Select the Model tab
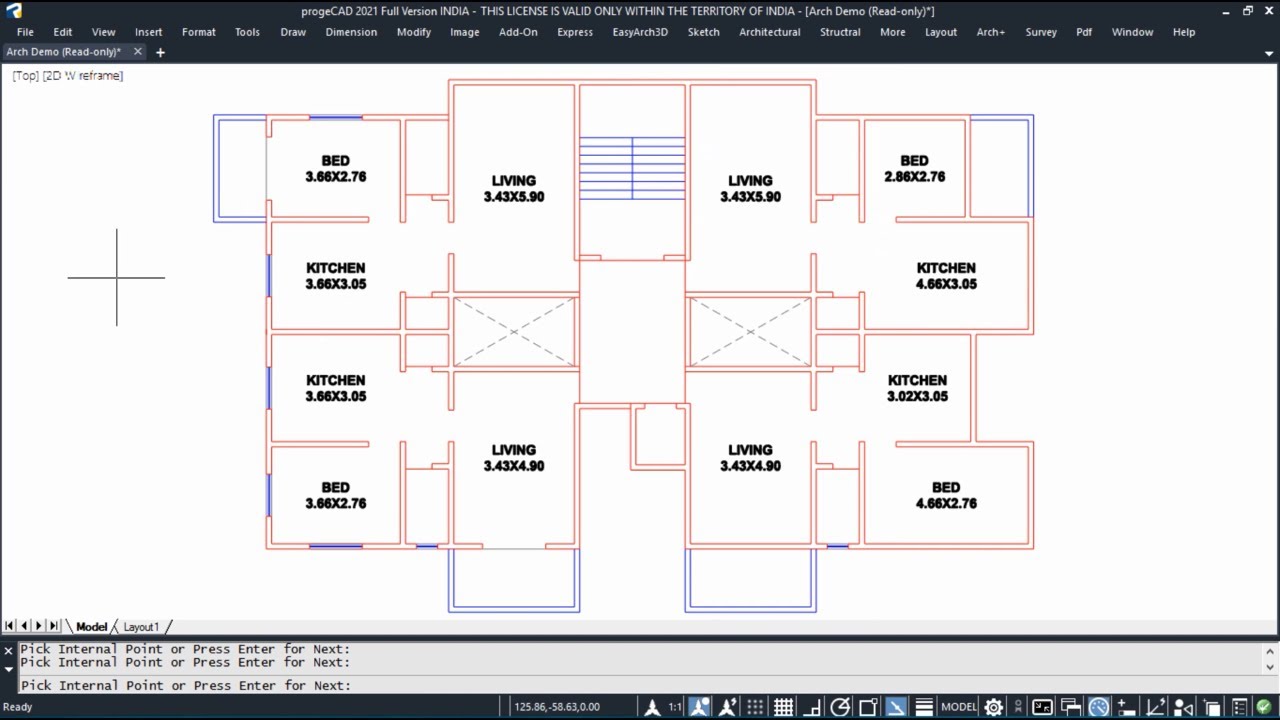 click(91, 627)
